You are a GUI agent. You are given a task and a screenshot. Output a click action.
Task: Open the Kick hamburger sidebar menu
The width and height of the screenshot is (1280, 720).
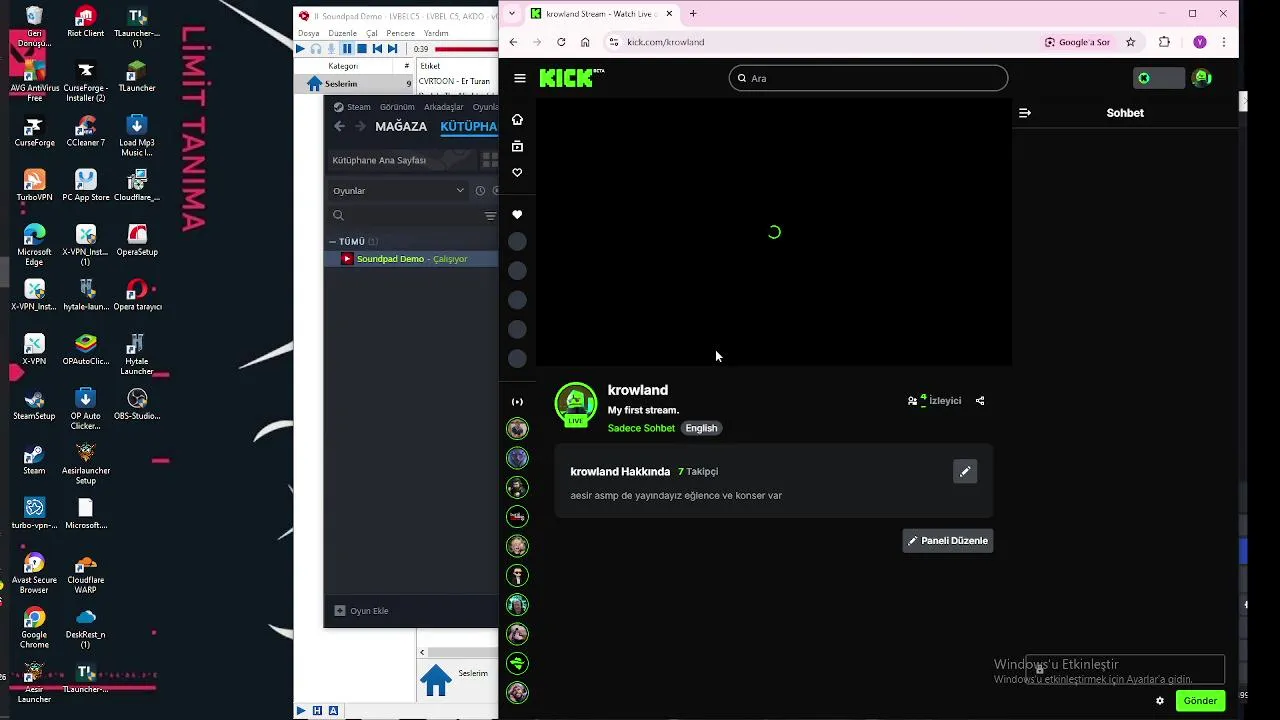point(520,78)
